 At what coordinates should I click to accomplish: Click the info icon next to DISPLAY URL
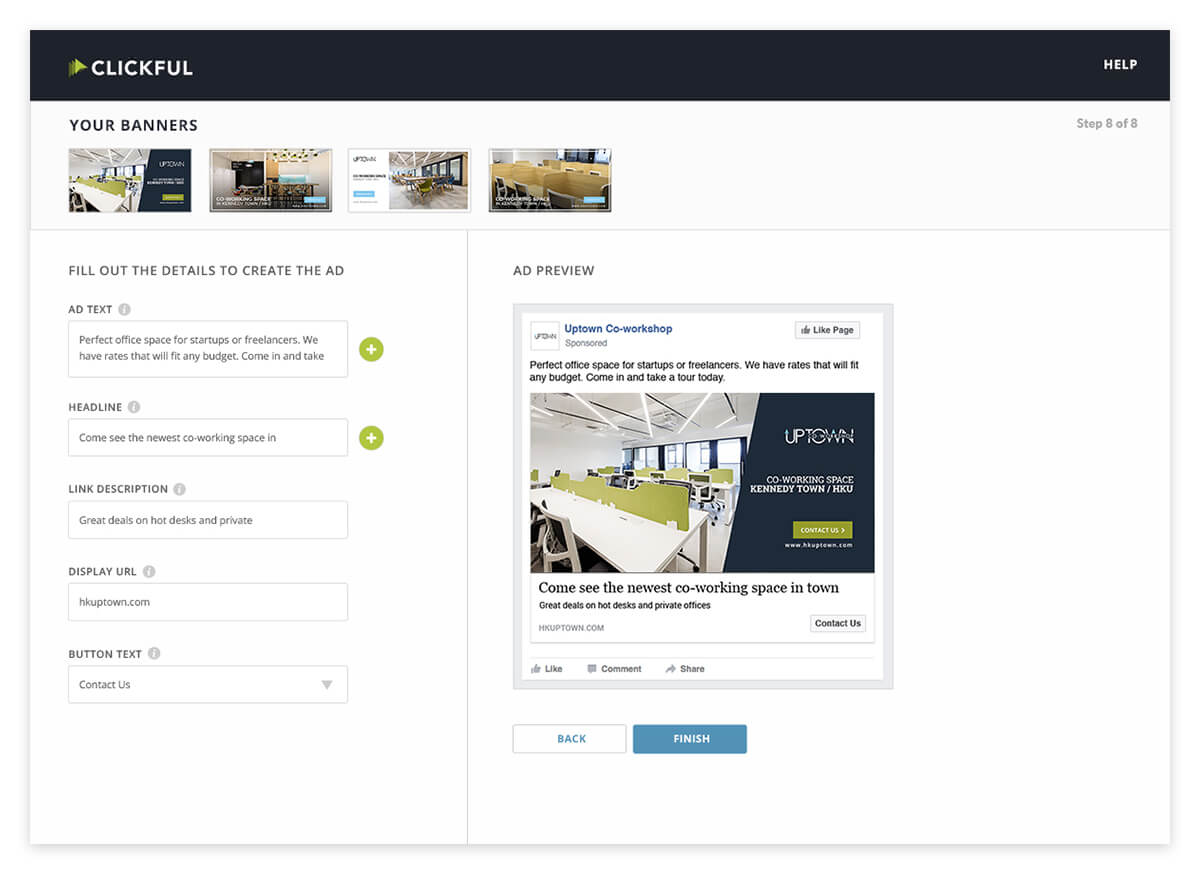tap(149, 572)
